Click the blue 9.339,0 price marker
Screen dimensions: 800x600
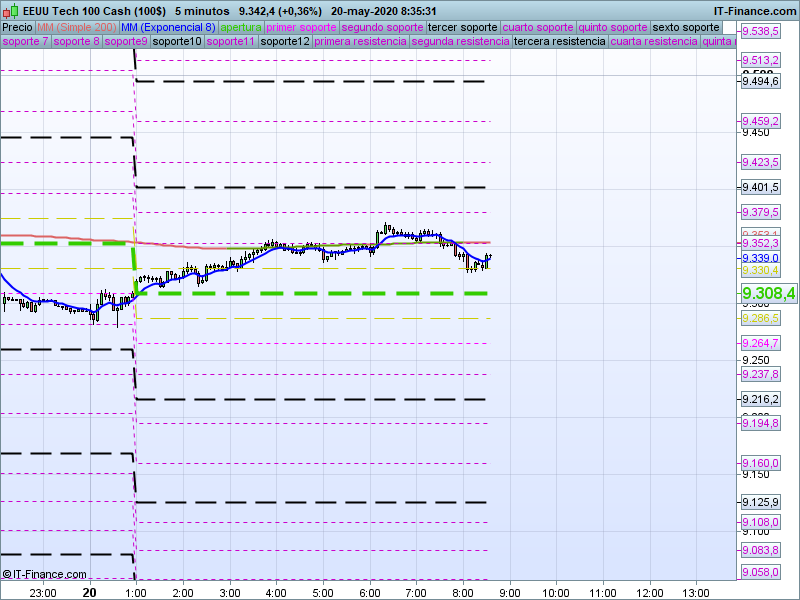[760, 257]
